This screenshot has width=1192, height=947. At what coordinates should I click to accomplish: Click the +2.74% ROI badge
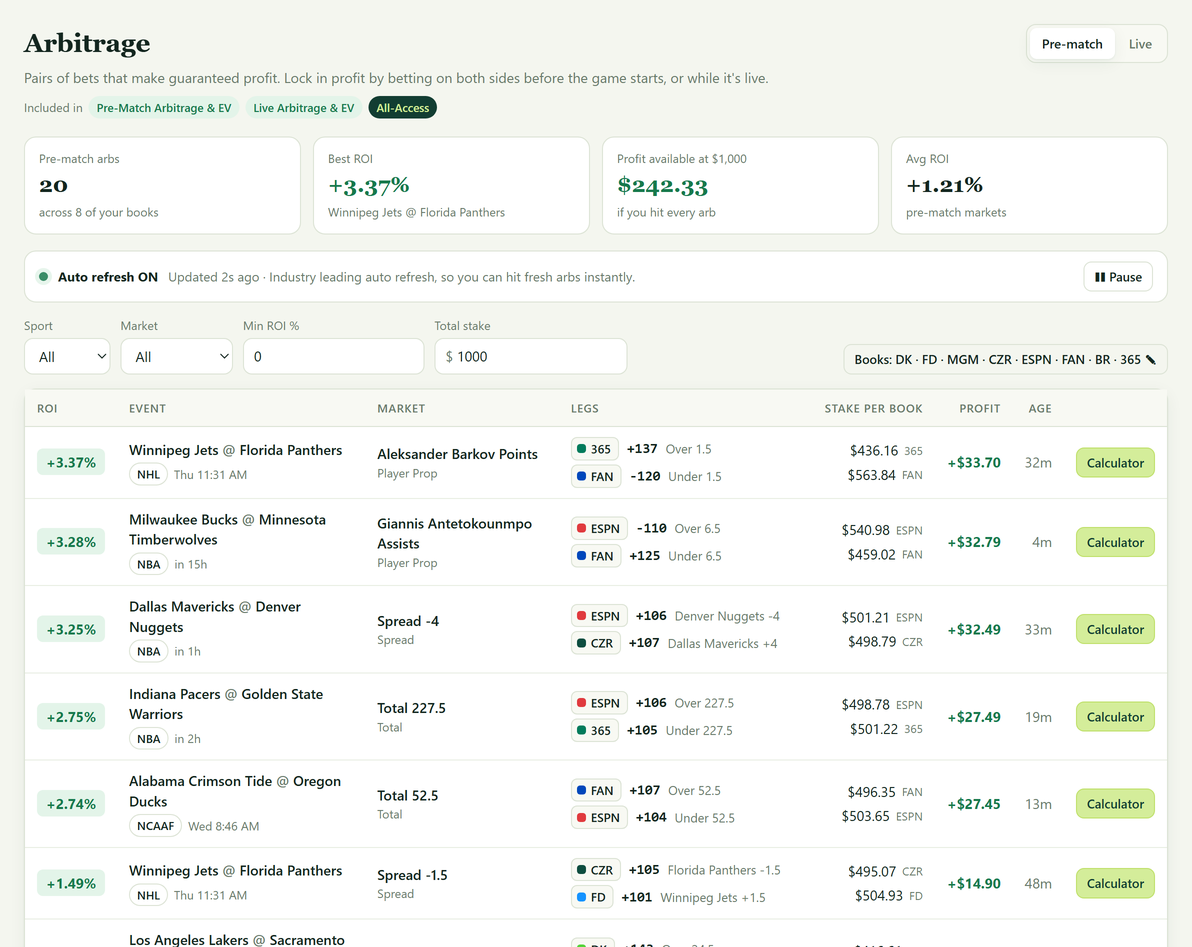pyautogui.click(x=71, y=804)
